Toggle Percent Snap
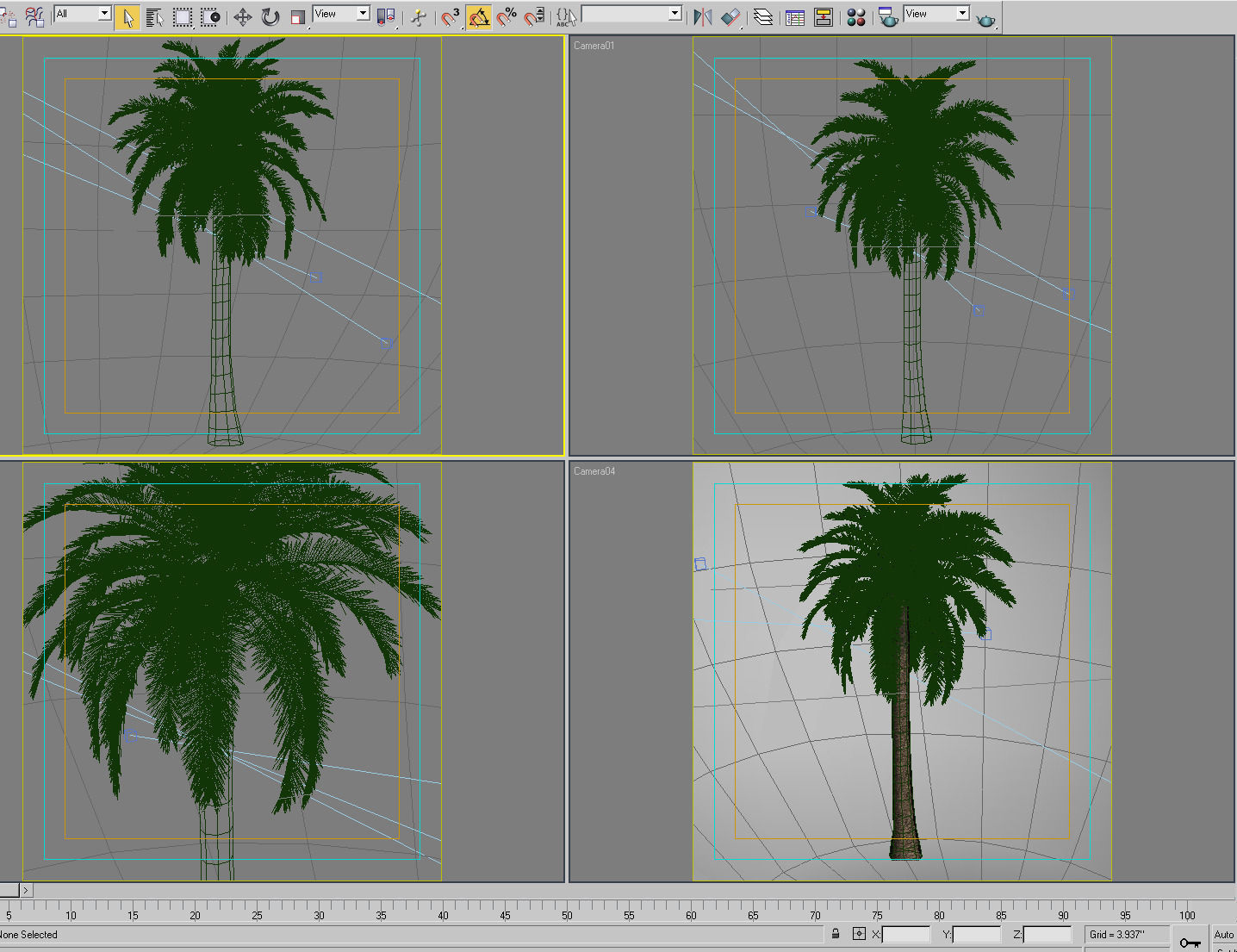The height and width of the screenshot is (952, 1237). pyautogui.click(x=507, y=17)
